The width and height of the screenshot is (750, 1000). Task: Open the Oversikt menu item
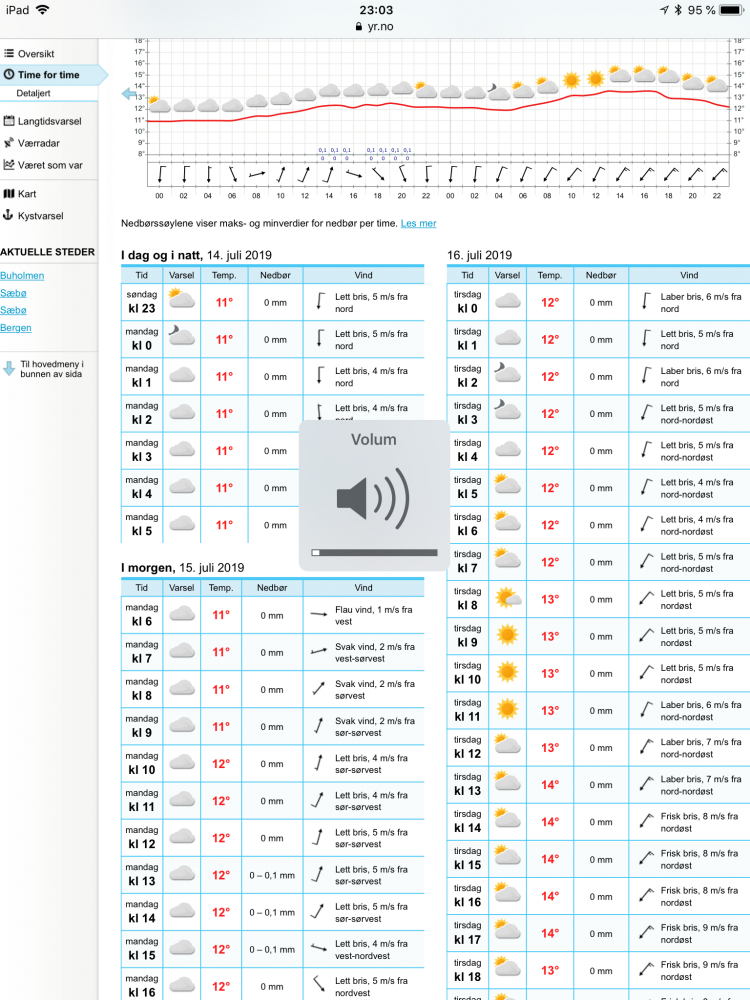click(36, 54)
